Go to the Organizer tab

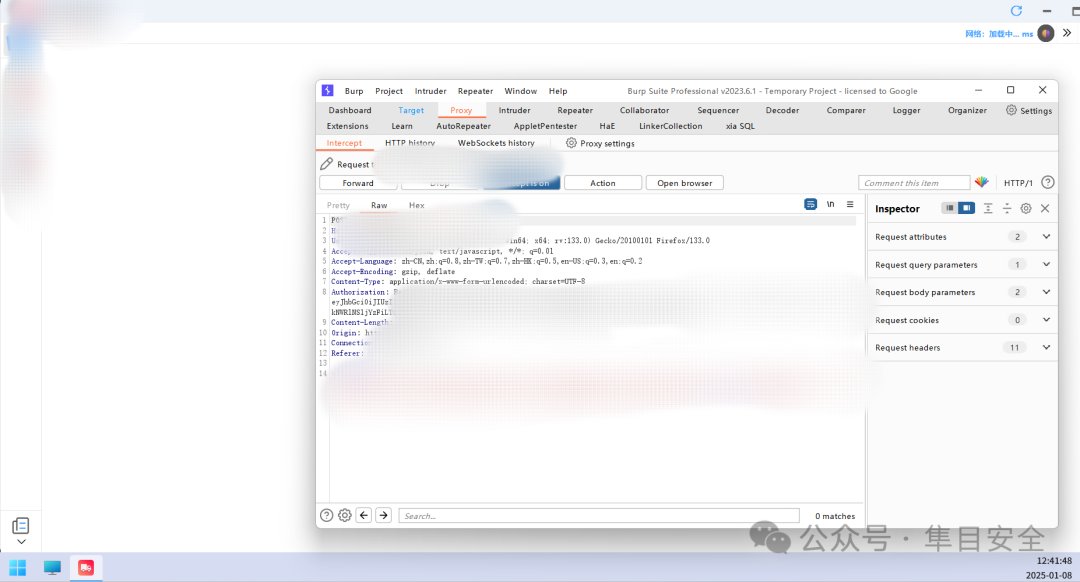[x=967, y=110]
